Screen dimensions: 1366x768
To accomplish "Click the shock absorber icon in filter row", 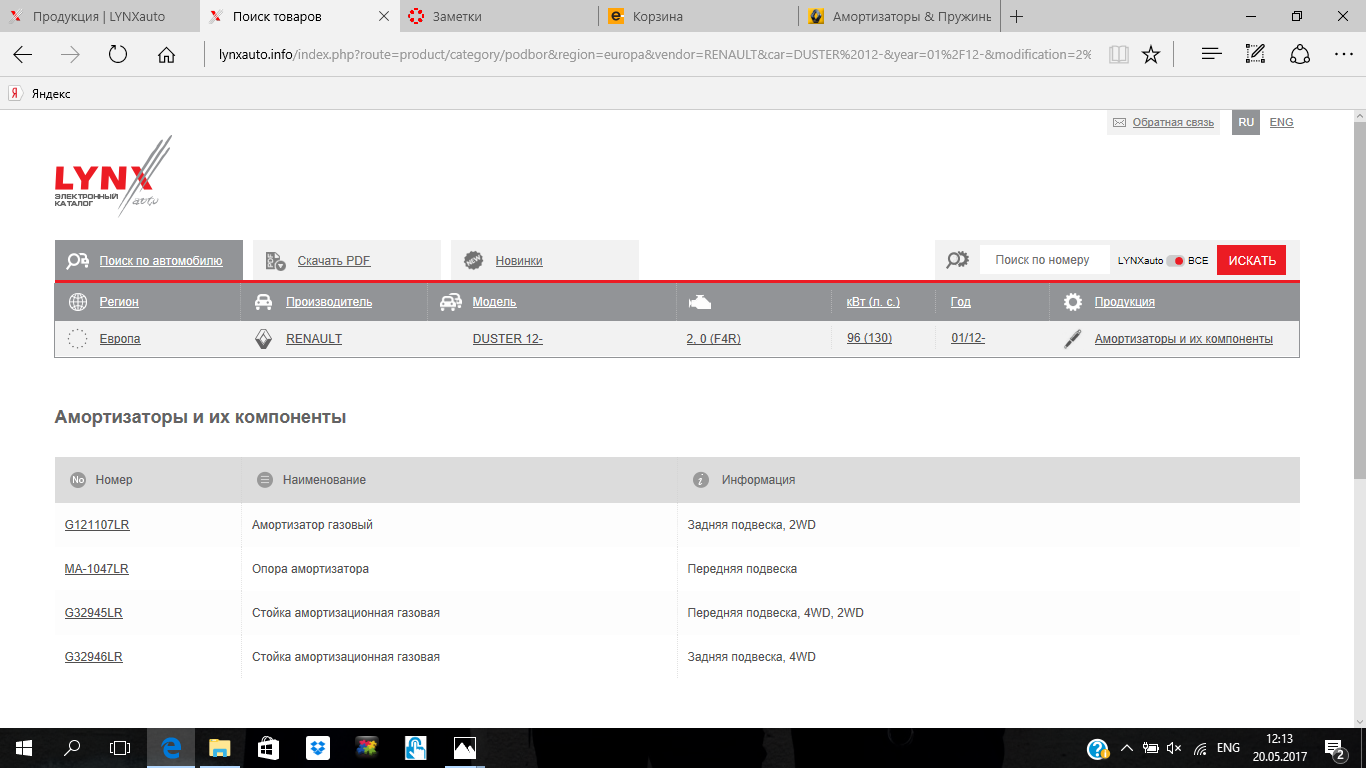I will click(x=1073, y=339).
